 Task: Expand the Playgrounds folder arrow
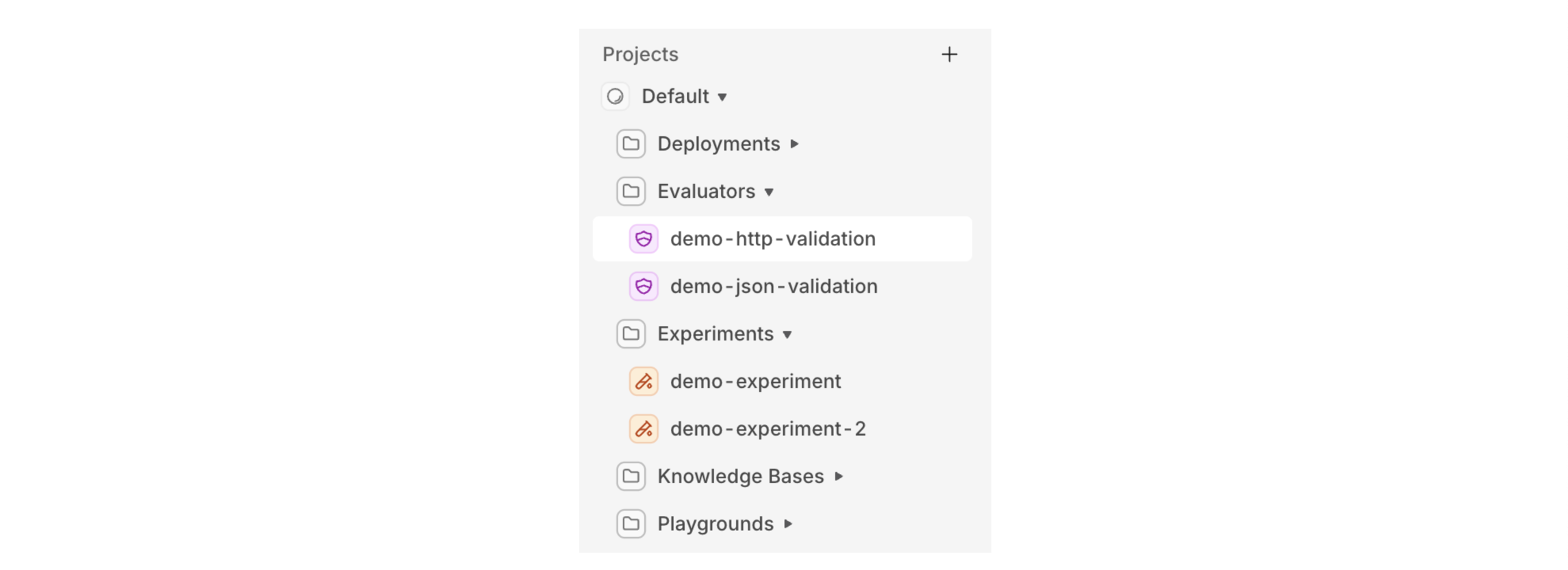[788, 524]
